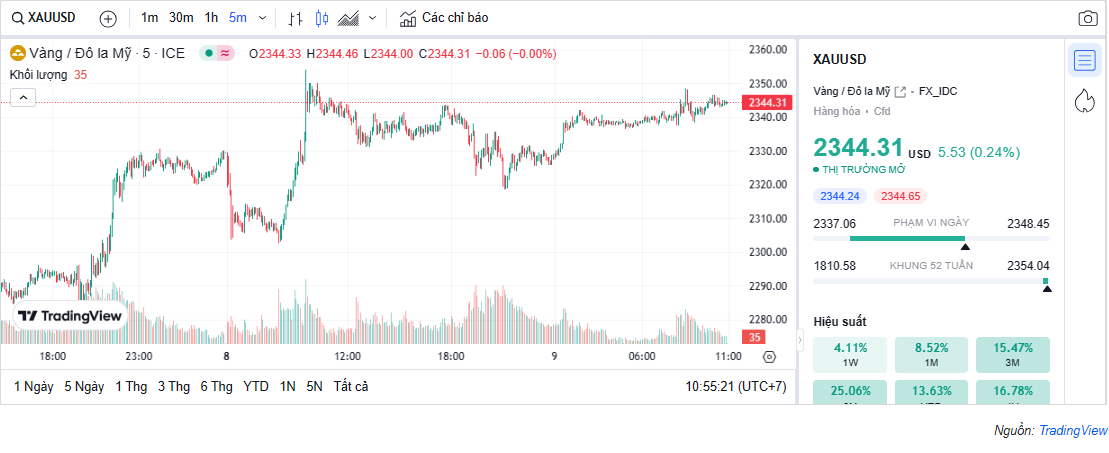Switch to 1m timeframe

149,18
